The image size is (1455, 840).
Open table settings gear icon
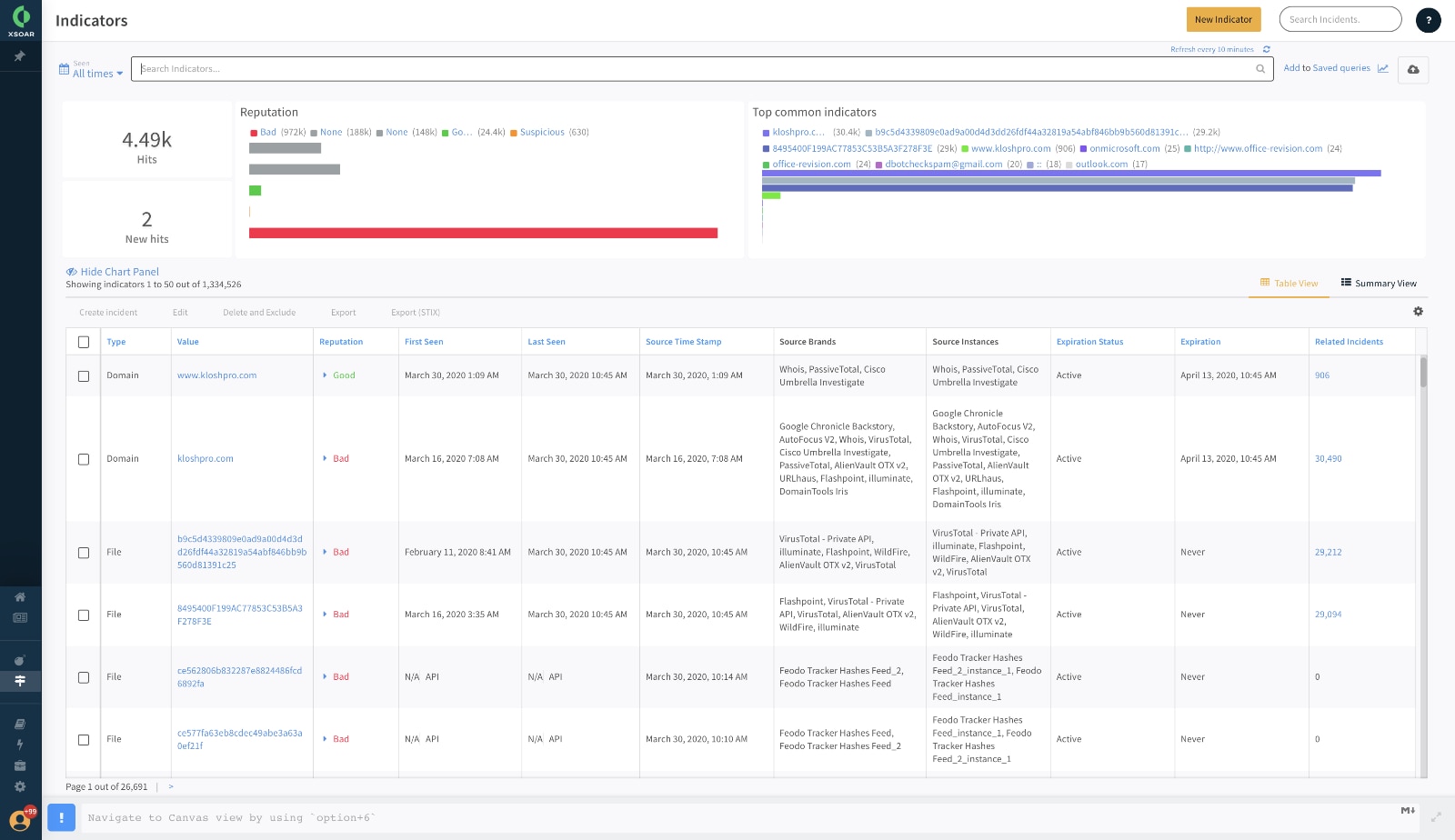[1418, 312]
